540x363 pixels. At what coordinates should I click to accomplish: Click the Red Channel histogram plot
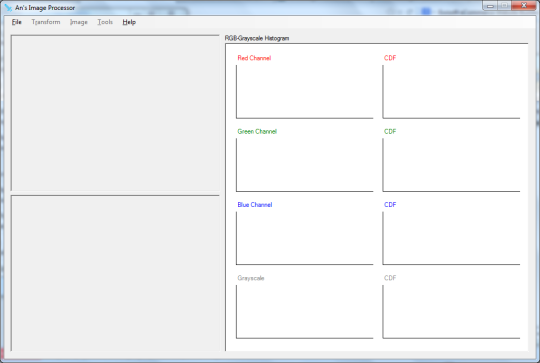point(304,92)
